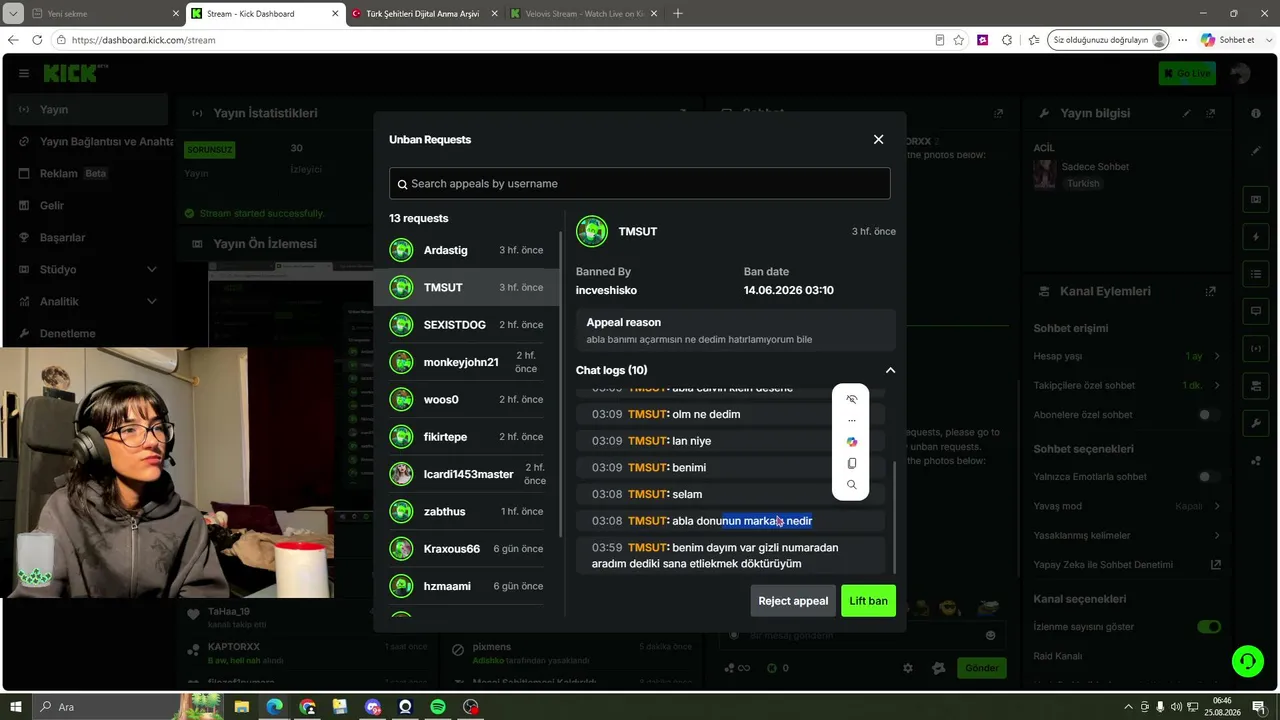
Task: Open woos0 unban request
Action: click(466, 400)
